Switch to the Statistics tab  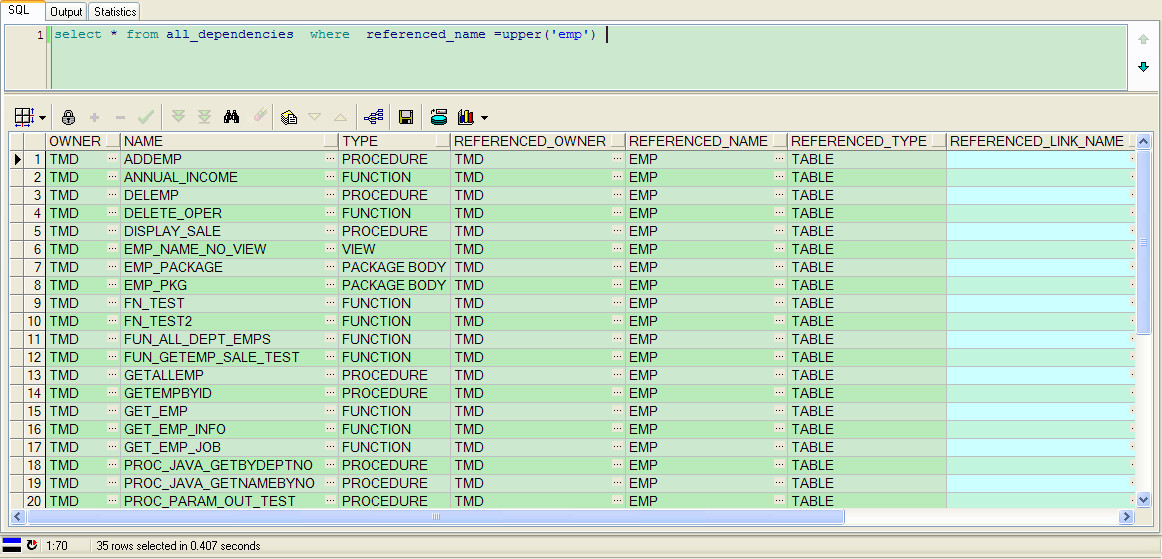tap(115, 12)
